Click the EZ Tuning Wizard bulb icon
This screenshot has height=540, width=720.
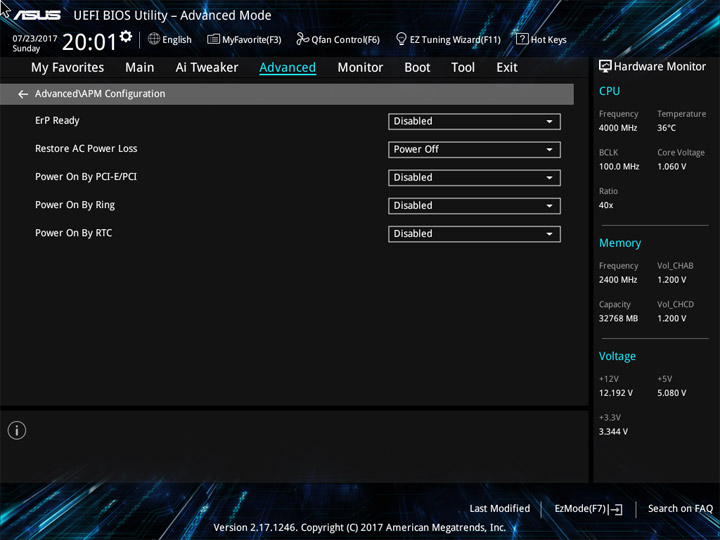click(401, 39)
